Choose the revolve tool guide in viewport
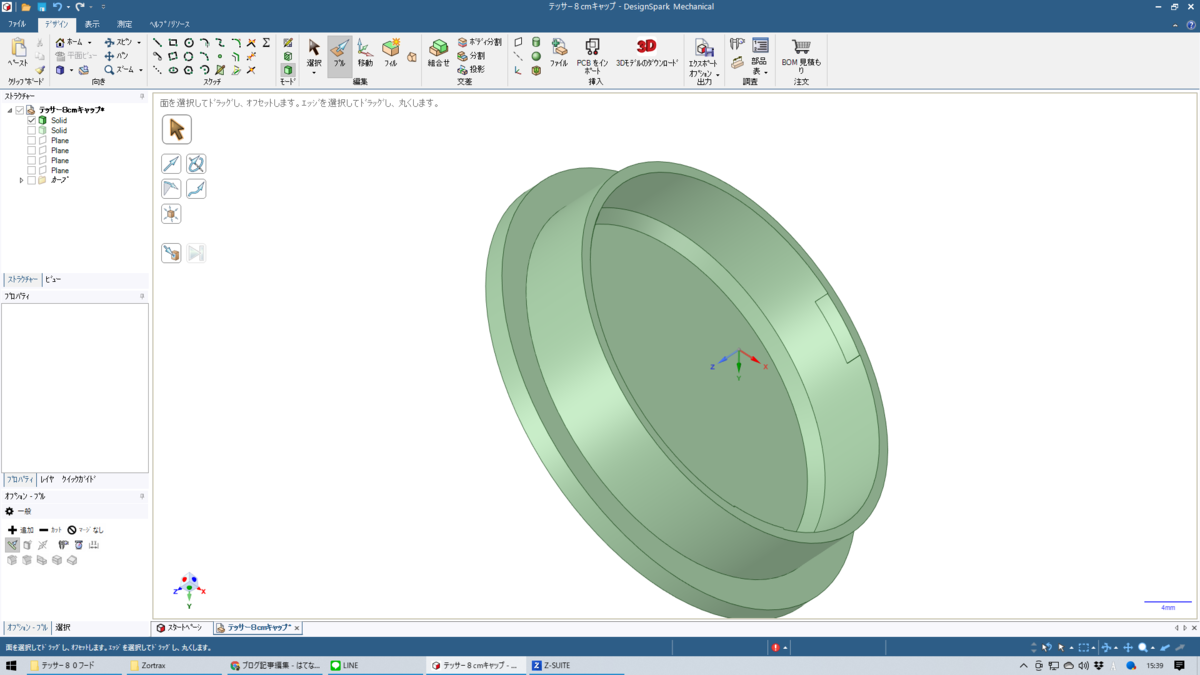1200x675 pixels. [x=196, y=164]
